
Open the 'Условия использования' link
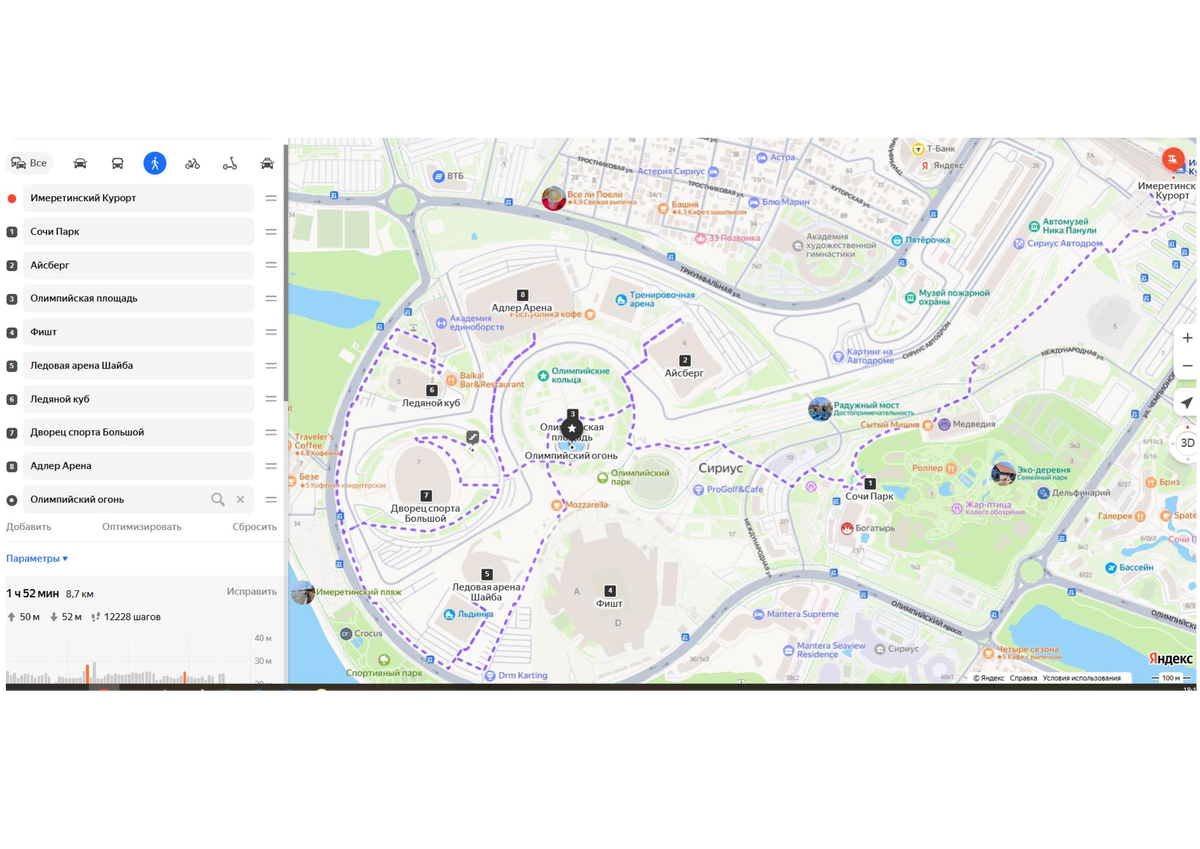click(x=1083, y=678)
